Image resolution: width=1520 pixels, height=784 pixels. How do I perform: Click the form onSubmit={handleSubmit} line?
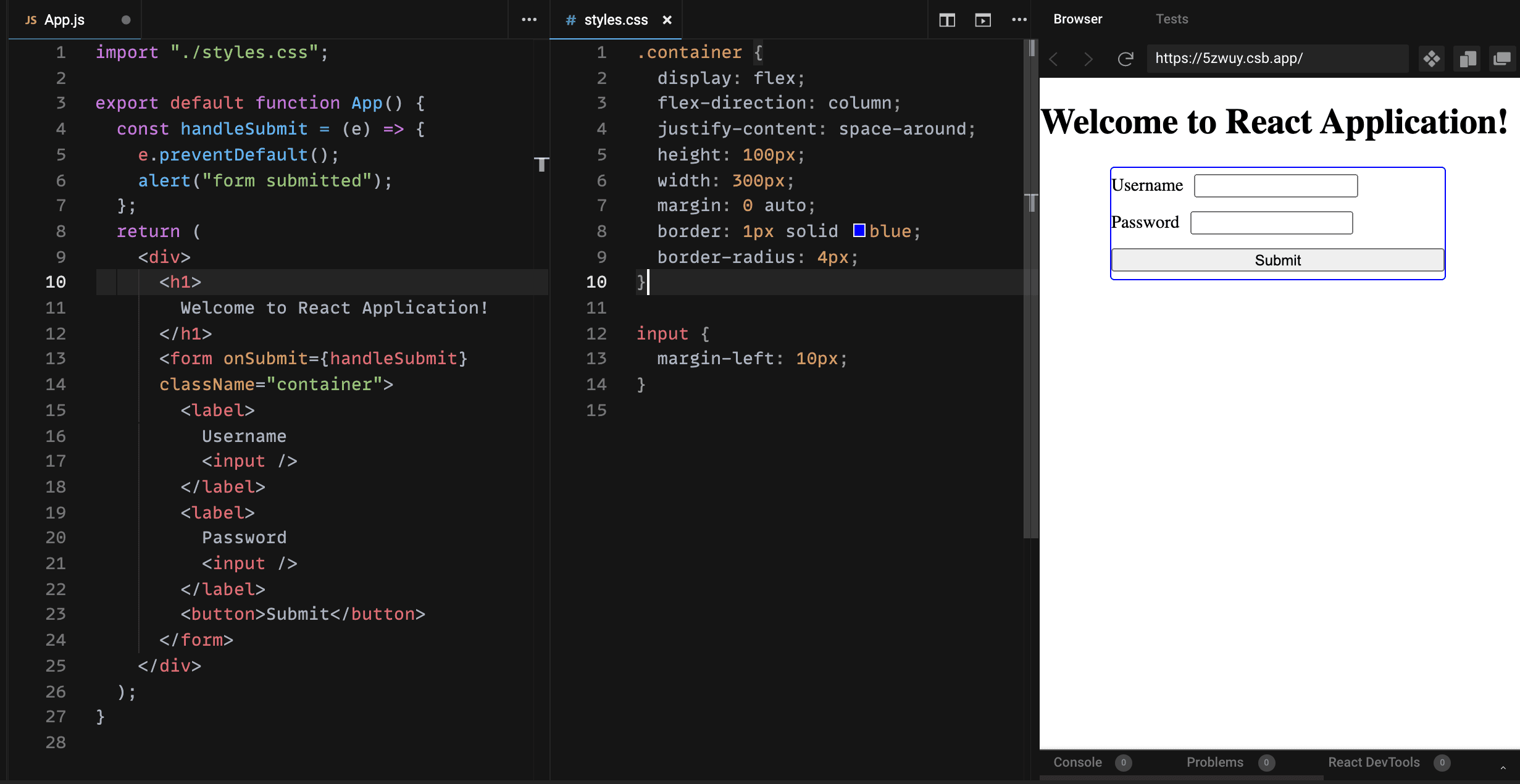pyautogui.click(x=314, y=359)
